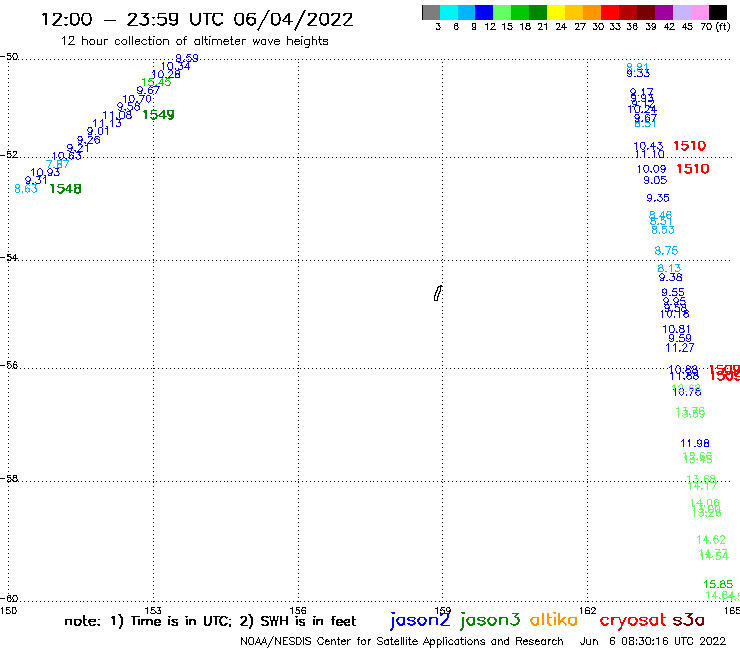
Task: Click the green wave height value '15.85'
Action: point(718,584)
